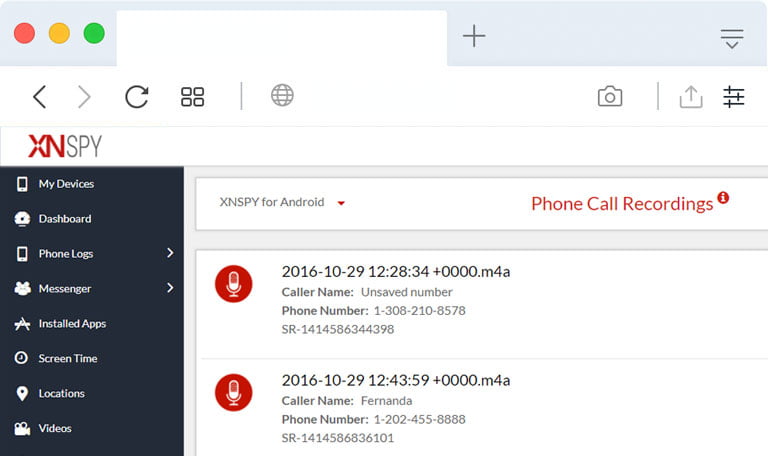Click the browser forward arrow
Screen dimensions: 768x456
pyautogui.click(x=84, y=96)
